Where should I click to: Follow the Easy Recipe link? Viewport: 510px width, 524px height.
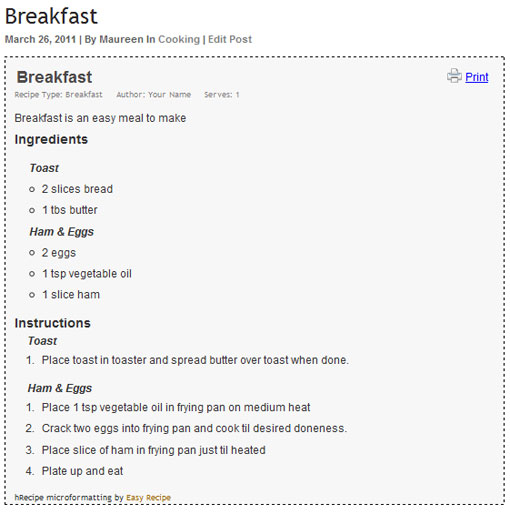click(148, 497)
